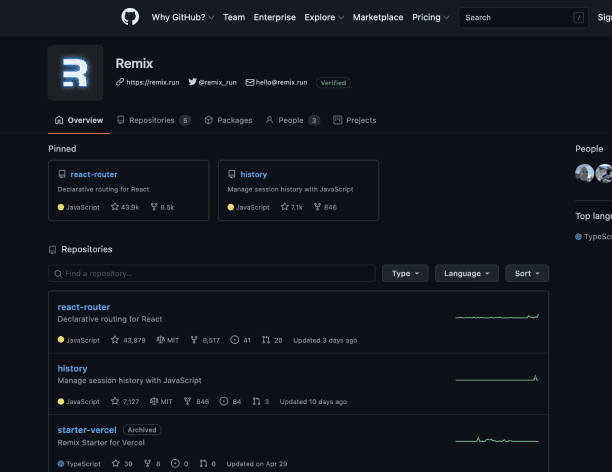The width and height of the screenshot is (612, 472).
Task: Click the repo icon in pinned react-router card
Action: tap(62, 174)
